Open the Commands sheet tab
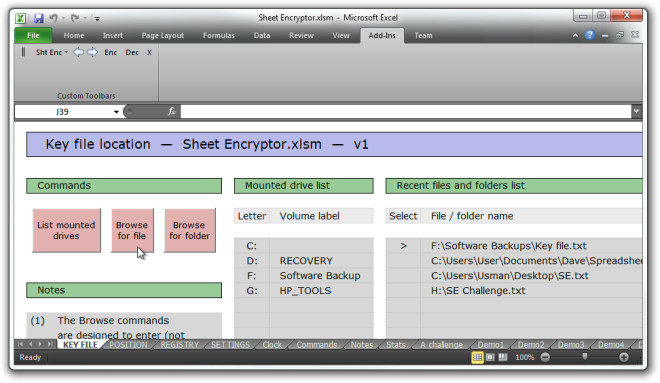The image size is (660, 383). click(x=317, y=345)
